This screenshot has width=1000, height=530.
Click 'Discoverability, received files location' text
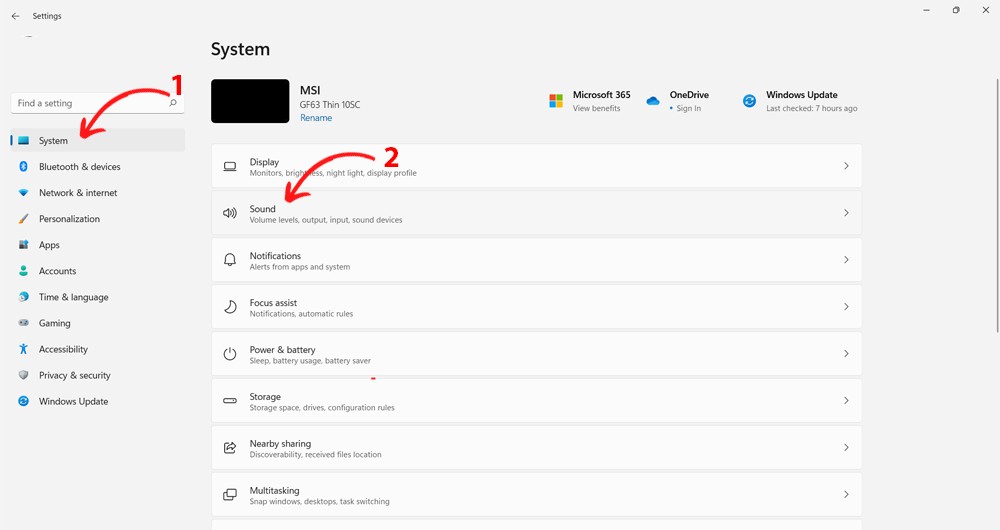(x=316, y=455)
